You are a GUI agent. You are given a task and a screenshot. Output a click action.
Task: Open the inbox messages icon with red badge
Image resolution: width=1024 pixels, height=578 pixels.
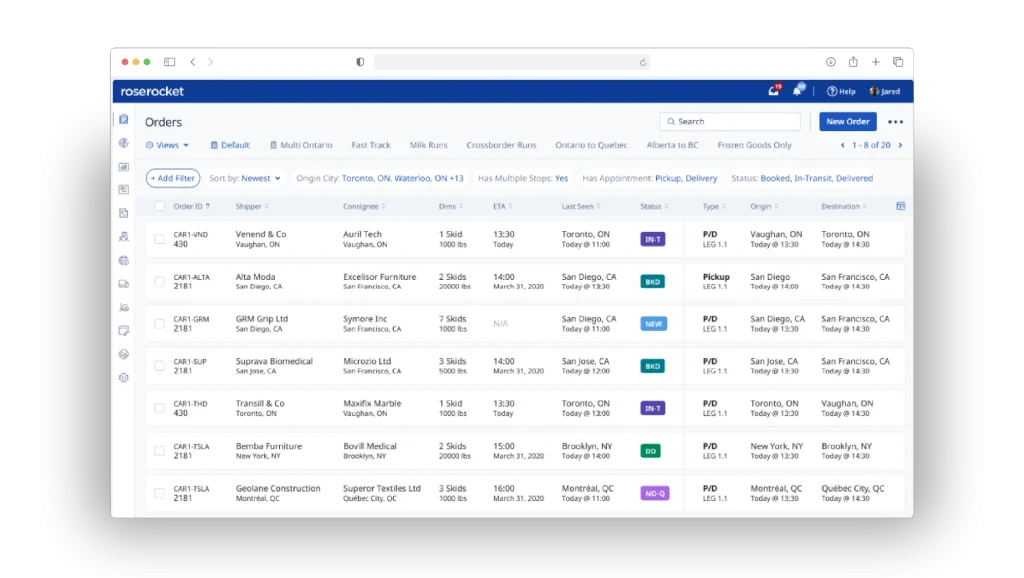[775, 91]
